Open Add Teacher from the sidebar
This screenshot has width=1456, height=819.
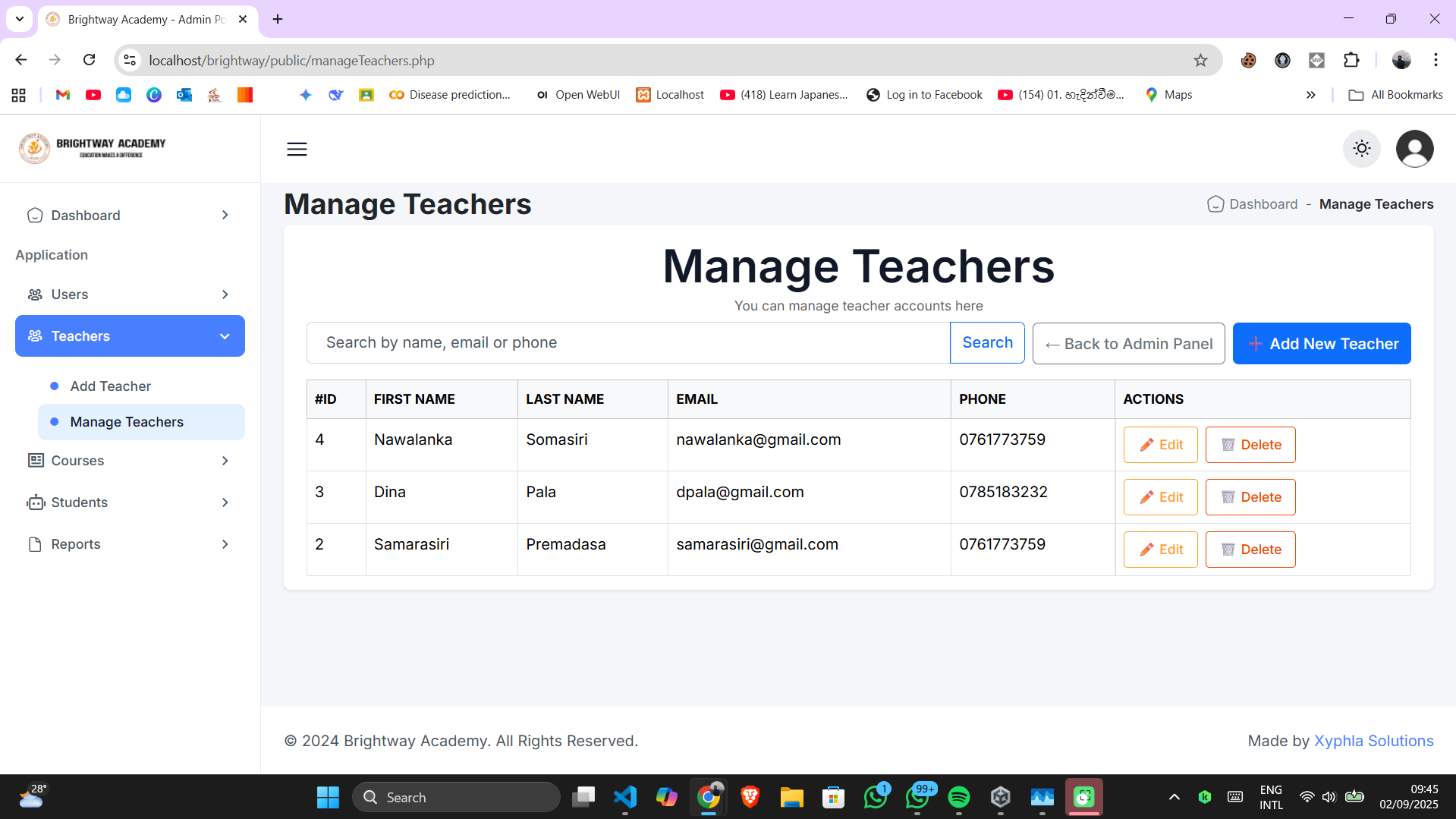pos(109,386)
